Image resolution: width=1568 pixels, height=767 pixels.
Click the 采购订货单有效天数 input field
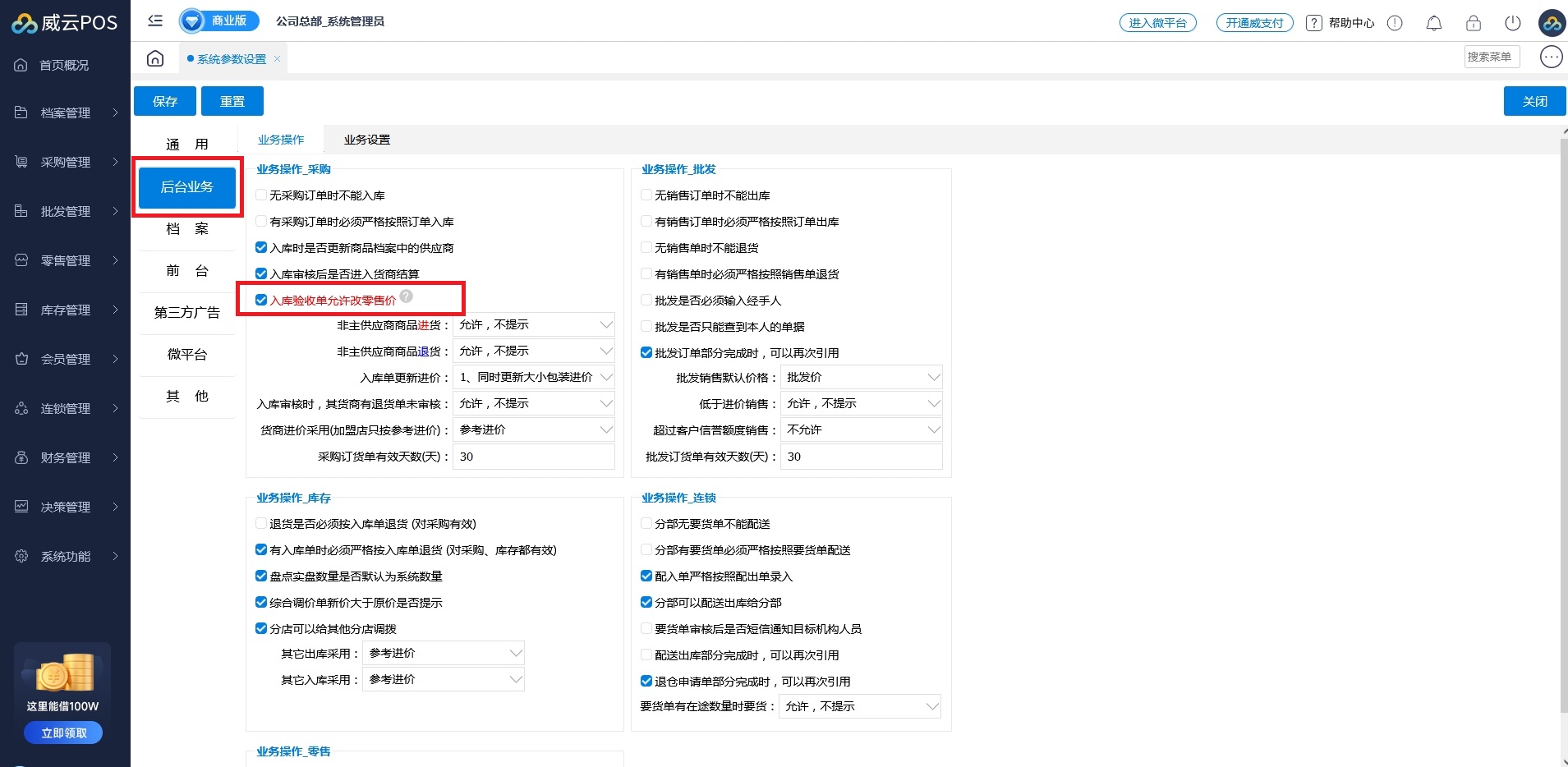point(533,457)
